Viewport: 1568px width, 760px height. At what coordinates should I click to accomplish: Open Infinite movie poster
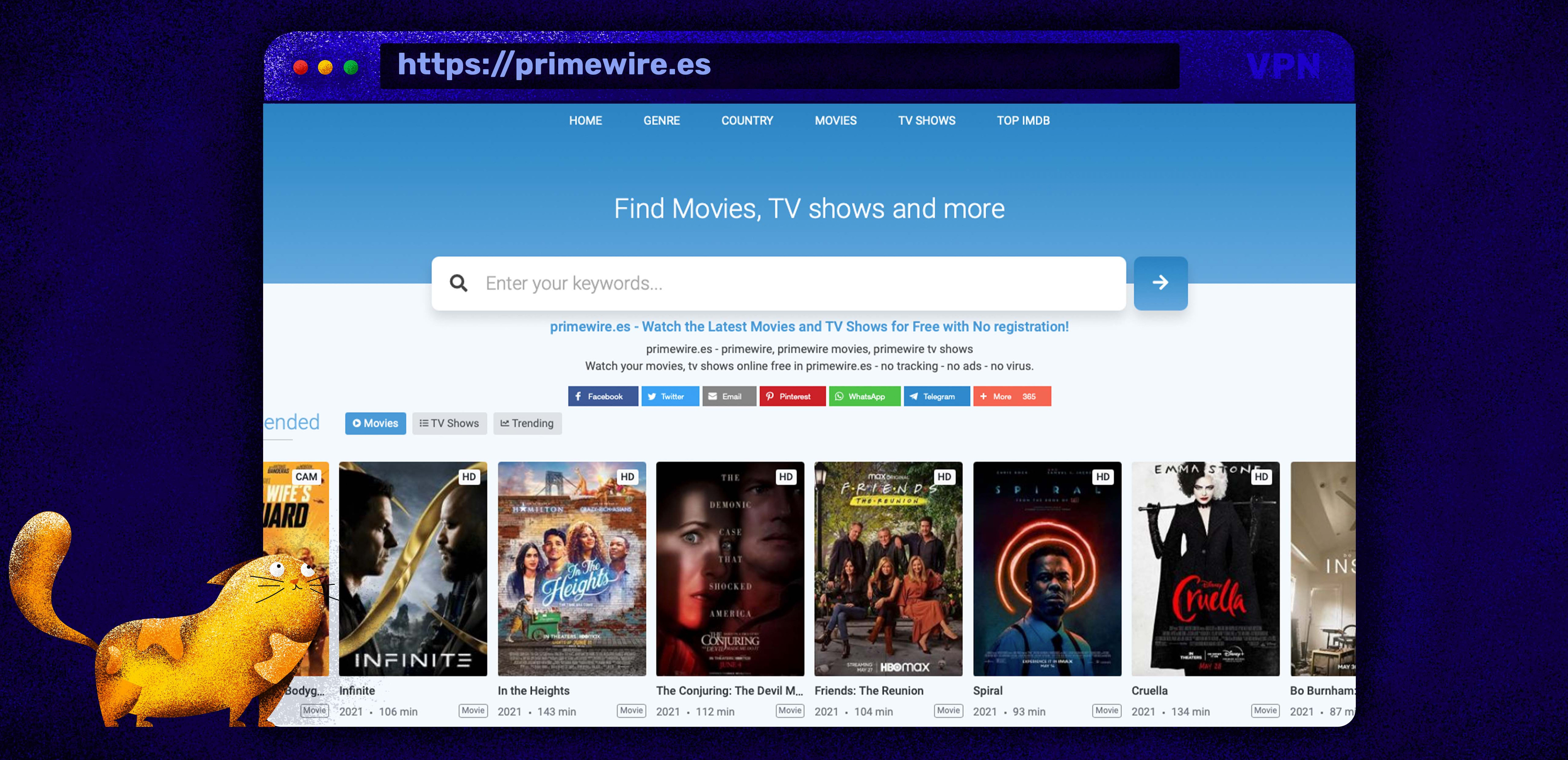click(413, 568)
